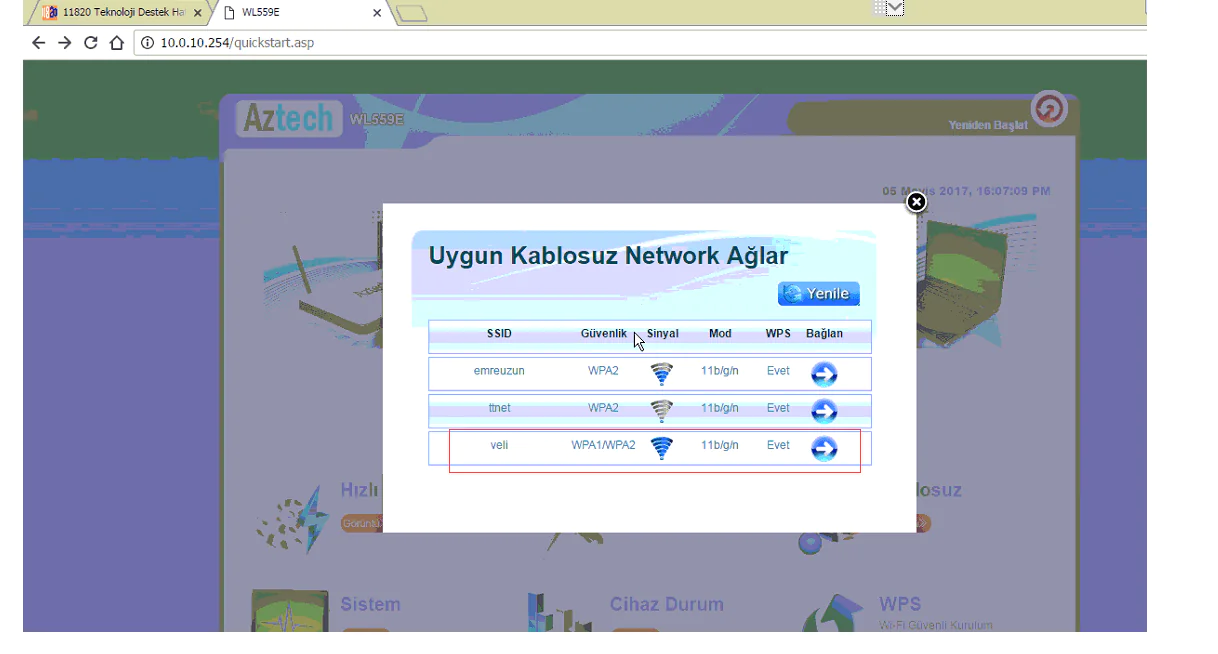Click the Güvenlik column header
Viewport: 1218px width, 654px height.
click(603, 334)
